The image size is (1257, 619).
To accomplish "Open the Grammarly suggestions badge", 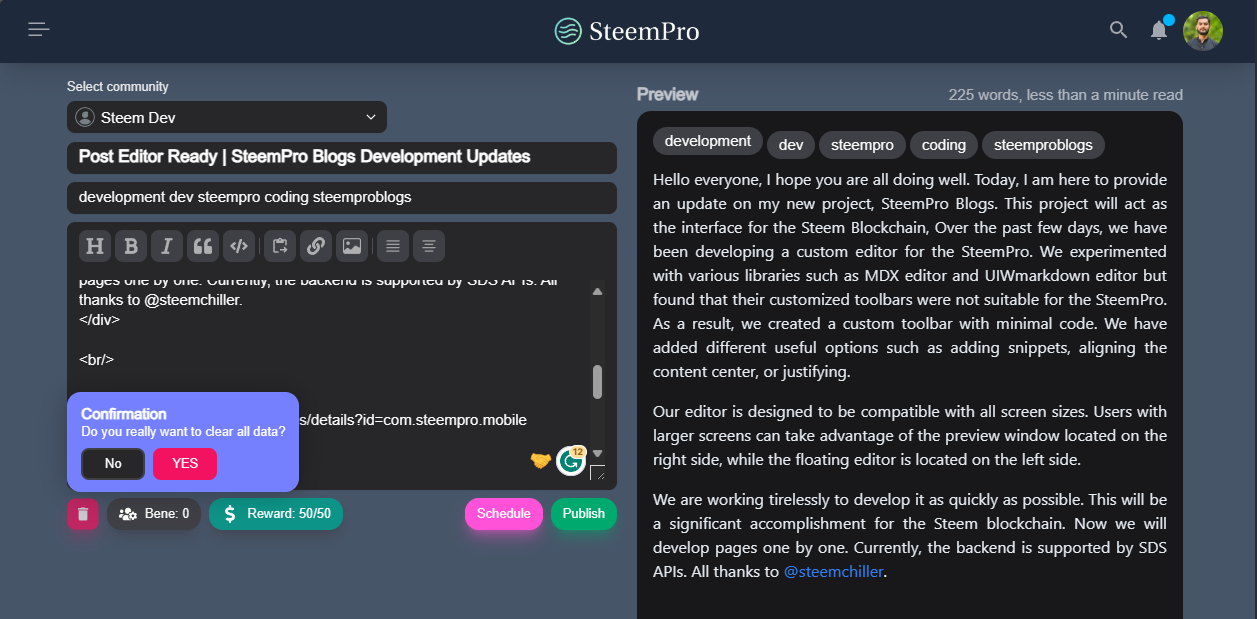I will coord(570,460).
